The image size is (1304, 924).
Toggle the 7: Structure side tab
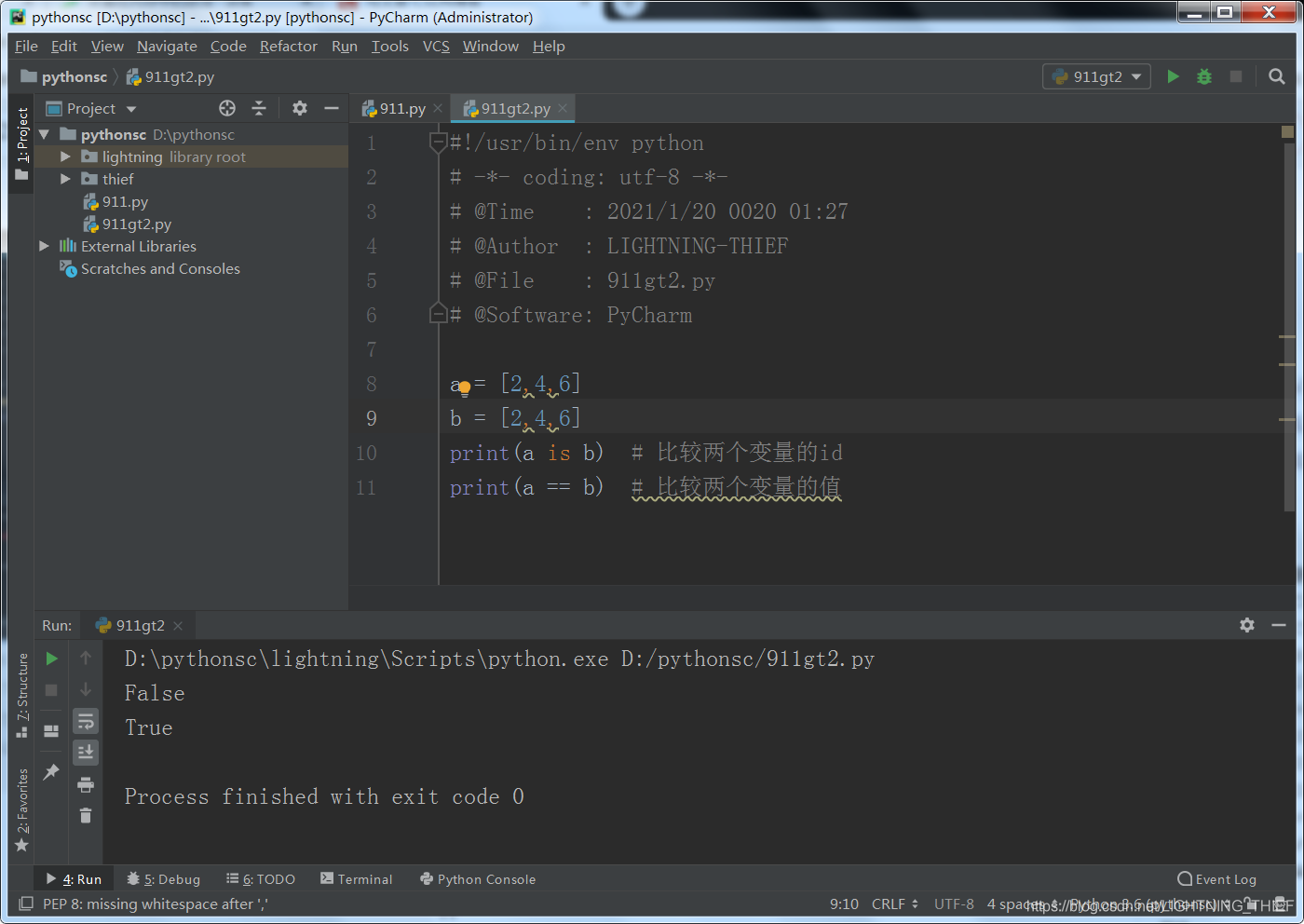click(x=21, y=695)
